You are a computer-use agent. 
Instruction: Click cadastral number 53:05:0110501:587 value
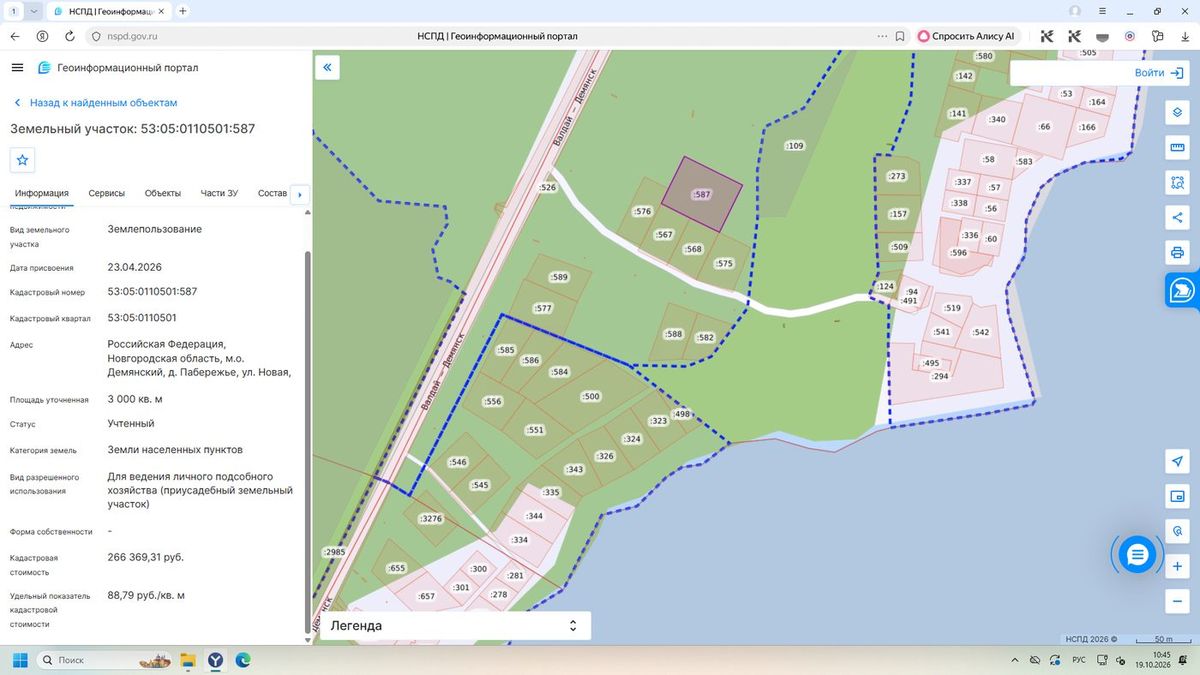(x=152, y=292)
